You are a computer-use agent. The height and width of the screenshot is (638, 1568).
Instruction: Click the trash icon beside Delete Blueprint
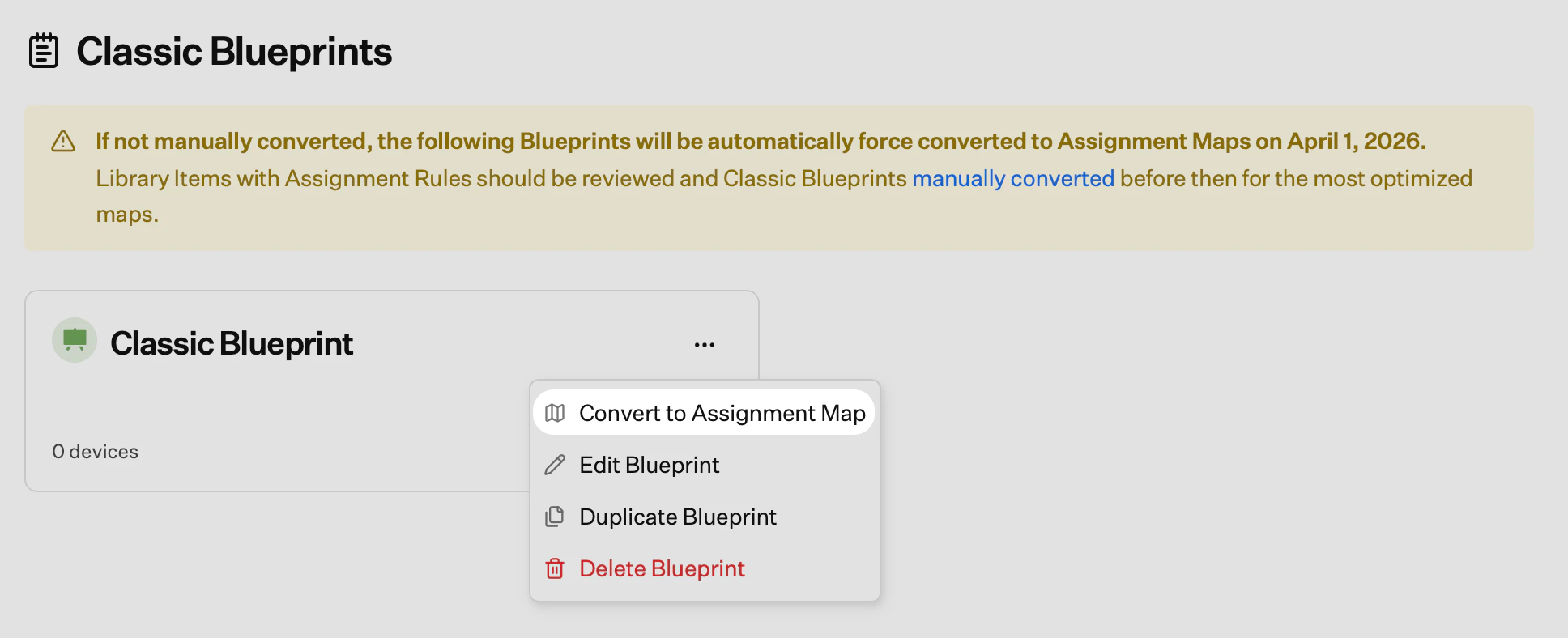click(x=554, y=568)
